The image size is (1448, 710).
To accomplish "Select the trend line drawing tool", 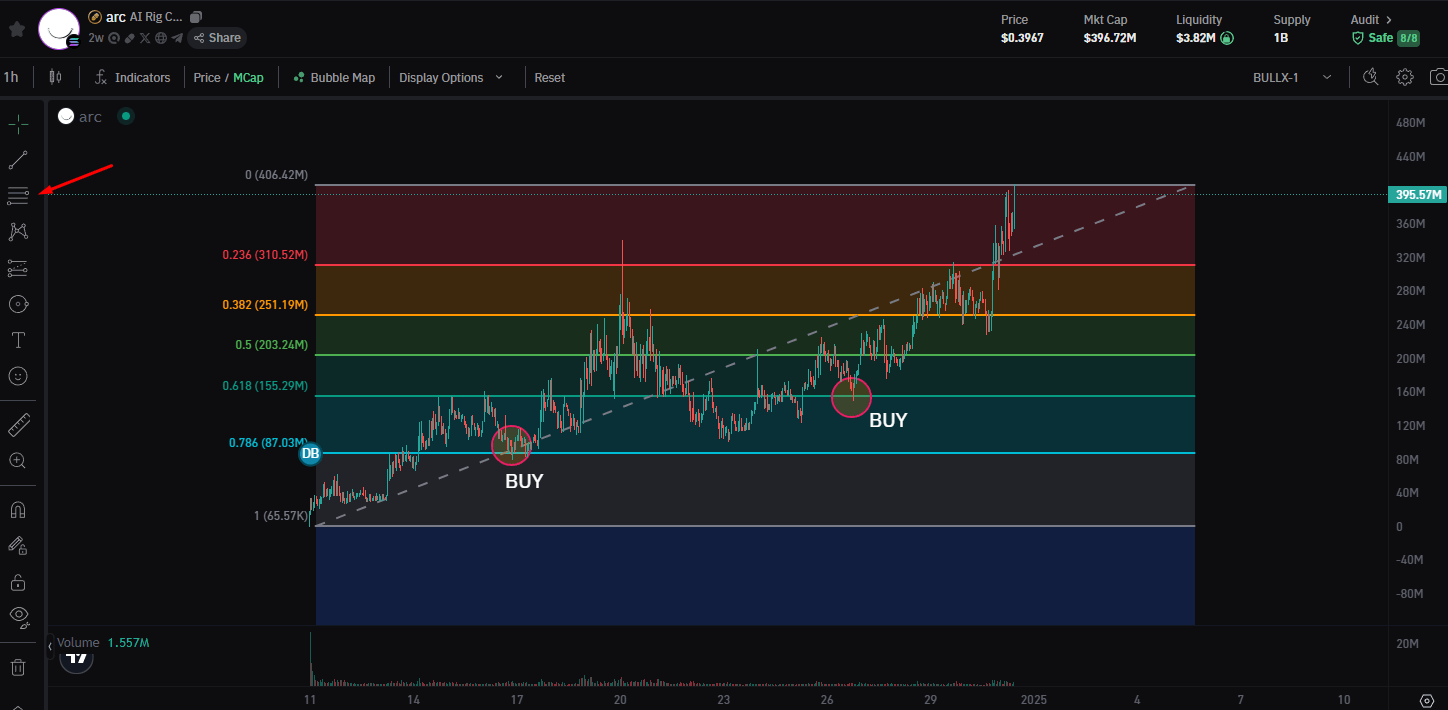I will pyautogui.click(x=18, y=159).
